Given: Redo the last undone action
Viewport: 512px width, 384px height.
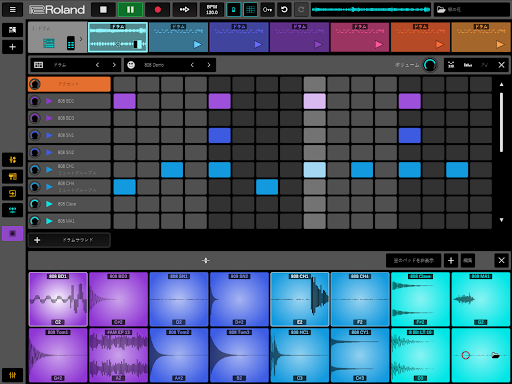Looking at the screenshot, I should (301, 9).
